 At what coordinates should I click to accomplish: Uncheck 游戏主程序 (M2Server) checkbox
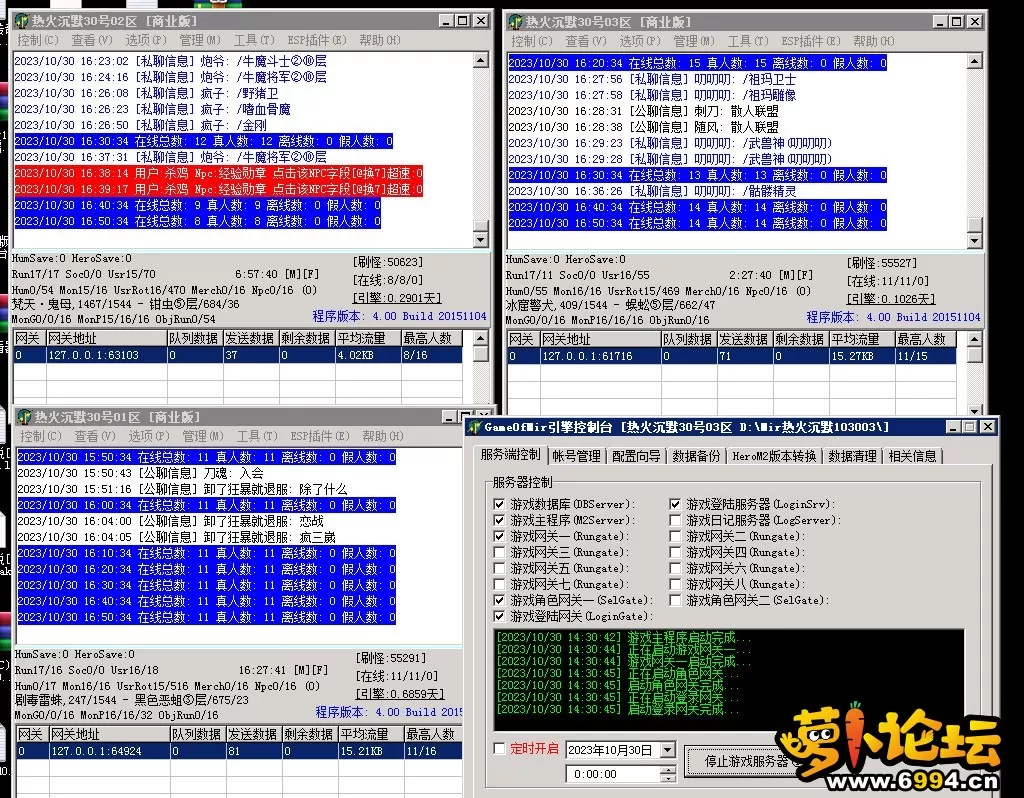tap(500, 520)
